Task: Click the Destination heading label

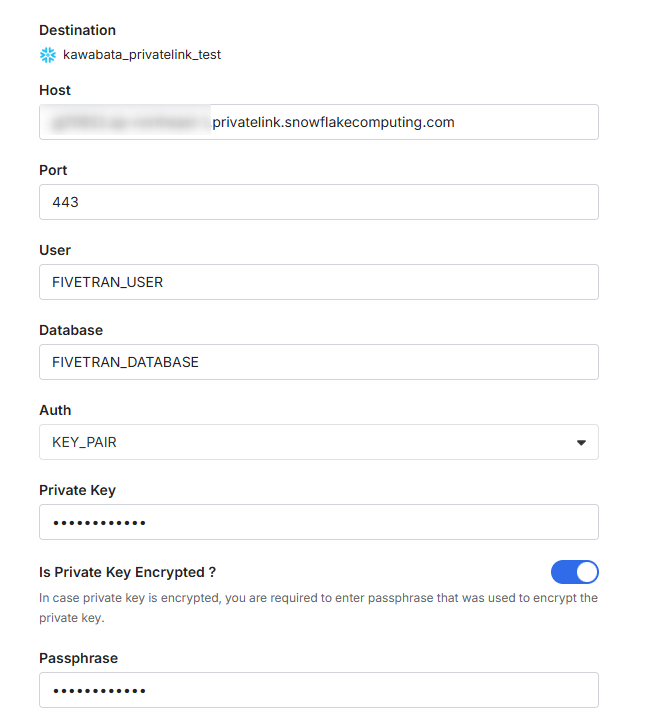Action: (x=77, y=30)
